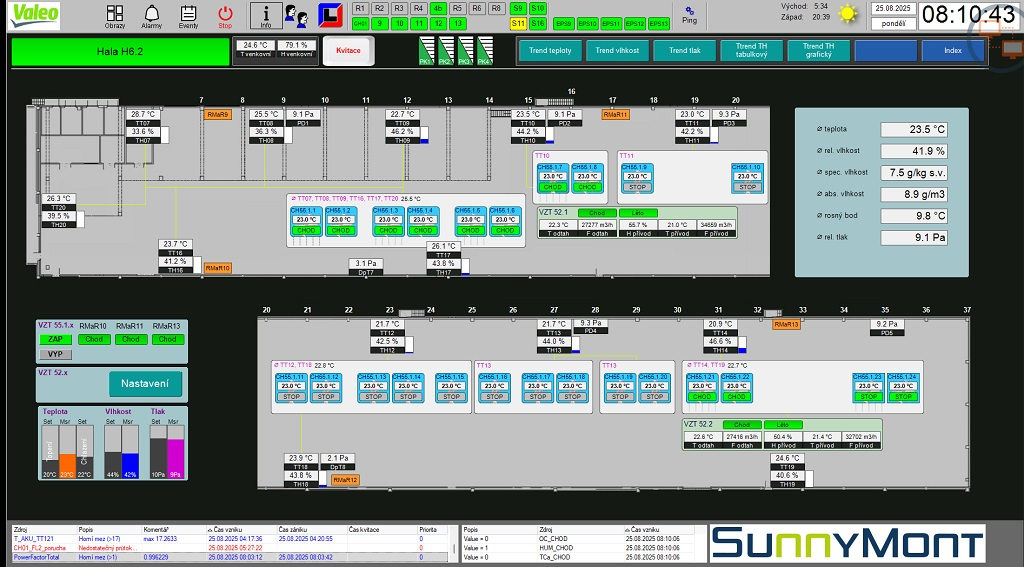Switch VZT 55.1.x on with ZAP

tap(56, 340)
